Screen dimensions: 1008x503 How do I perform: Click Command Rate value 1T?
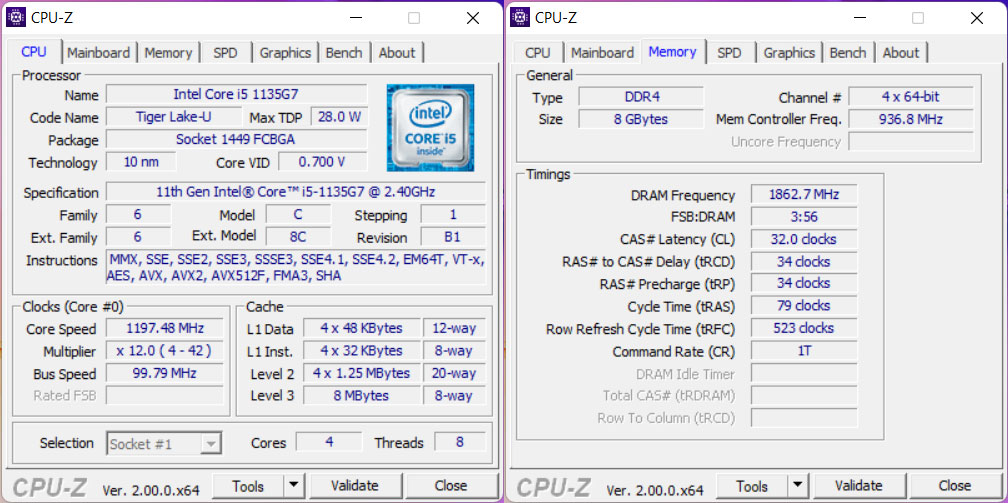tap(804, 351)
